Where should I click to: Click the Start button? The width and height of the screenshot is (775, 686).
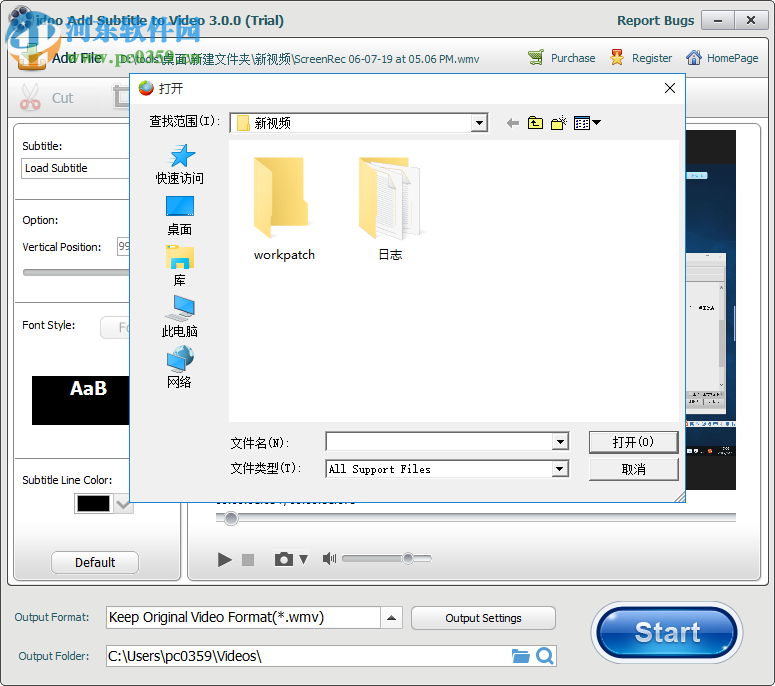coord(667,632)
